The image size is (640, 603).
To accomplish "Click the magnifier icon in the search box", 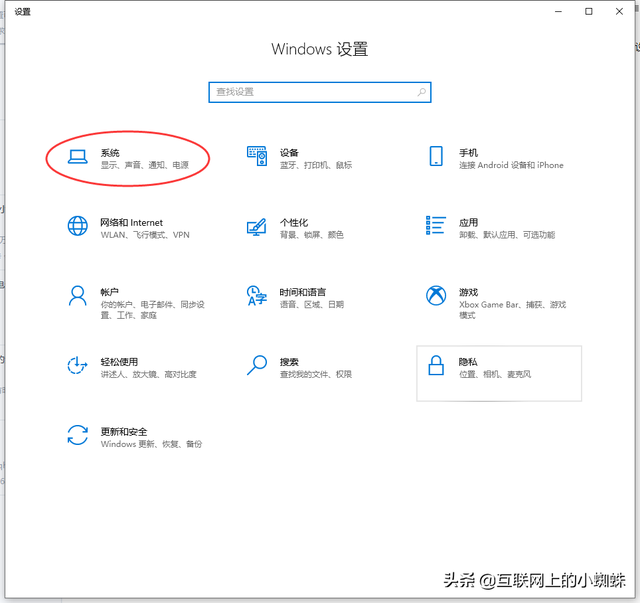I will [x=422, y=92].
